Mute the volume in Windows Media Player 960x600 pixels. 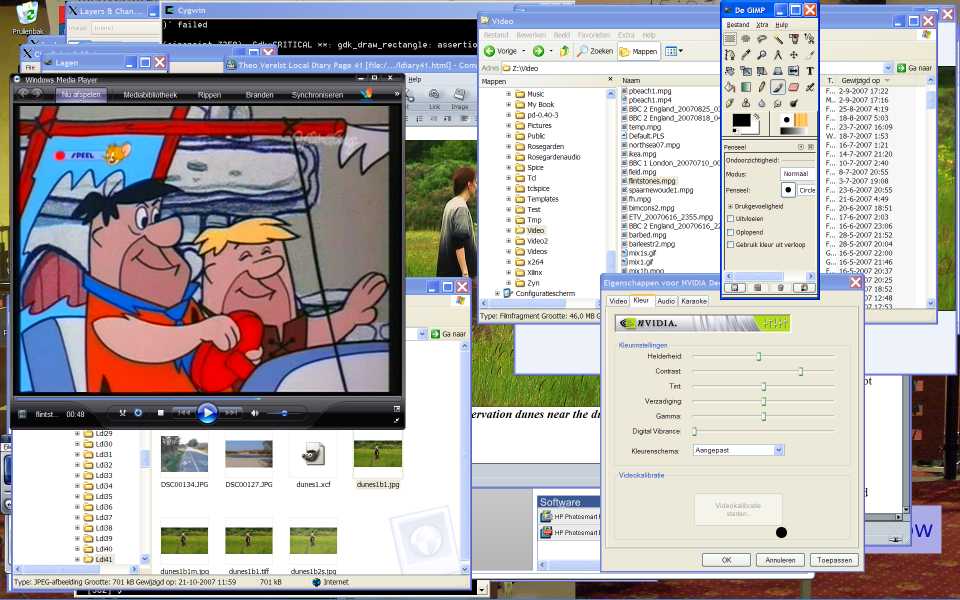(255, 413)
